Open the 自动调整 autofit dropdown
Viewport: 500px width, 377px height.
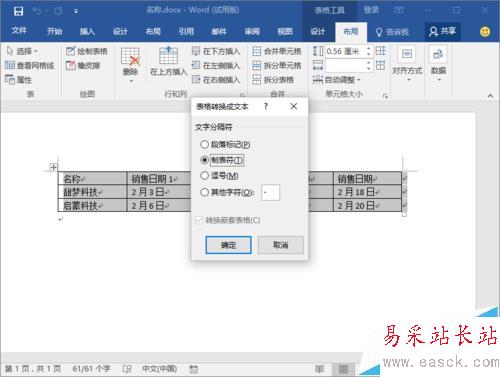point(337,80)
